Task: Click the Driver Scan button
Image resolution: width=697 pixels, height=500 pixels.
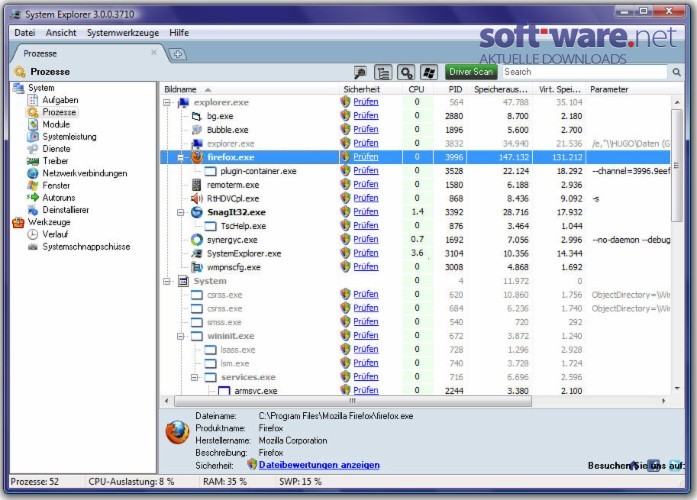Action: (x=471, y=72)
